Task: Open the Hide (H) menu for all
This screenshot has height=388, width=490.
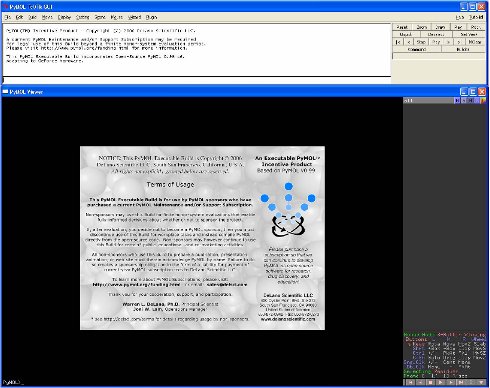Action: click(470, 100)
